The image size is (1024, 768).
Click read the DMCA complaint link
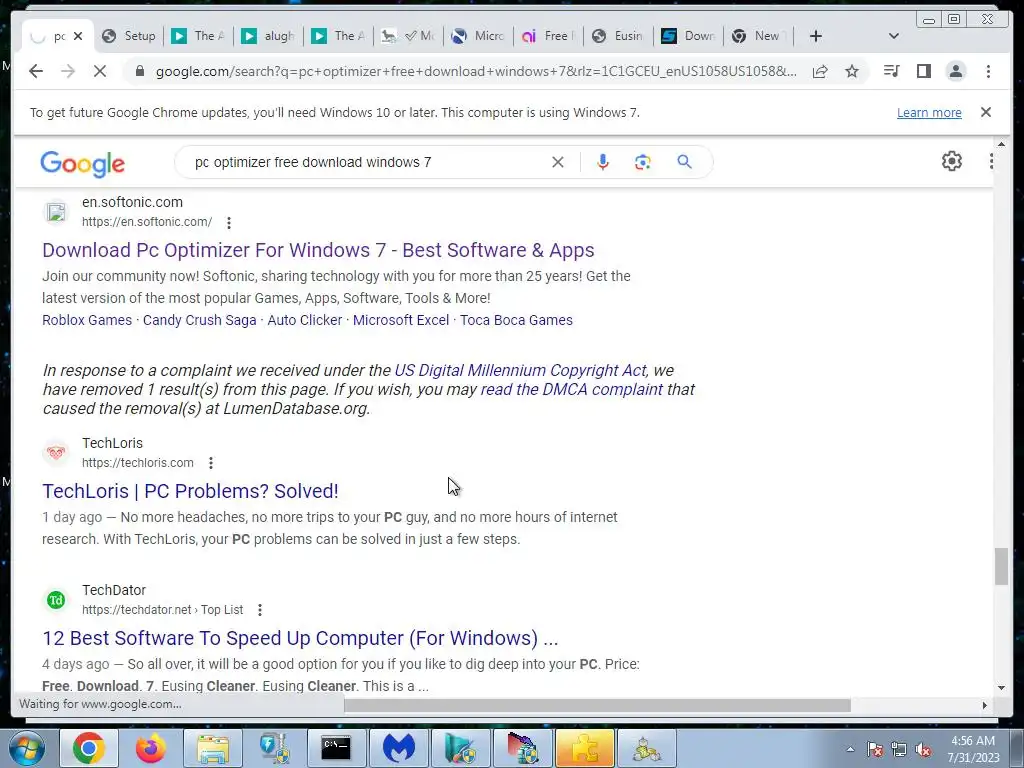point(571,389)
